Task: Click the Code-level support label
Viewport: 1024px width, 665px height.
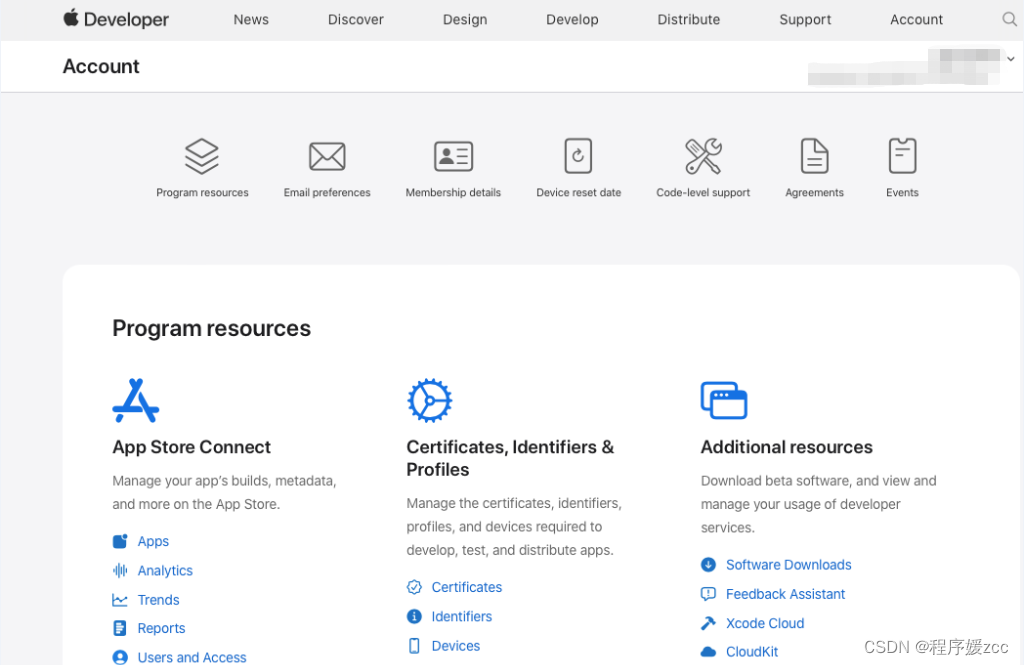Action: (703, 193)
